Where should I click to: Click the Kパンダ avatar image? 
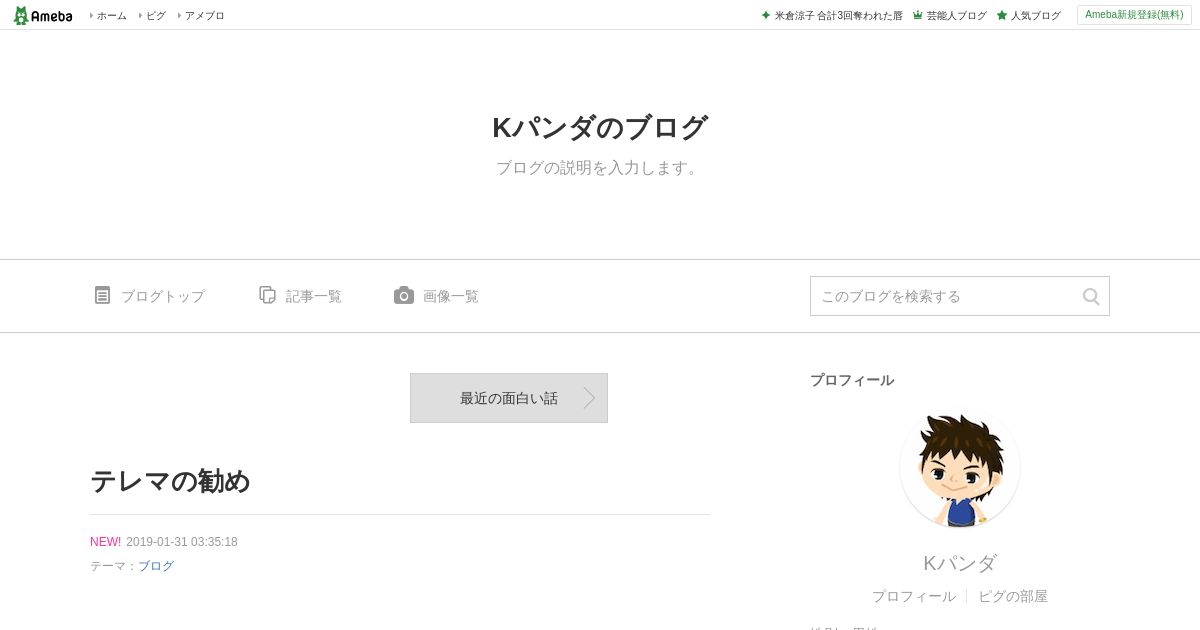tap(960, 468)
